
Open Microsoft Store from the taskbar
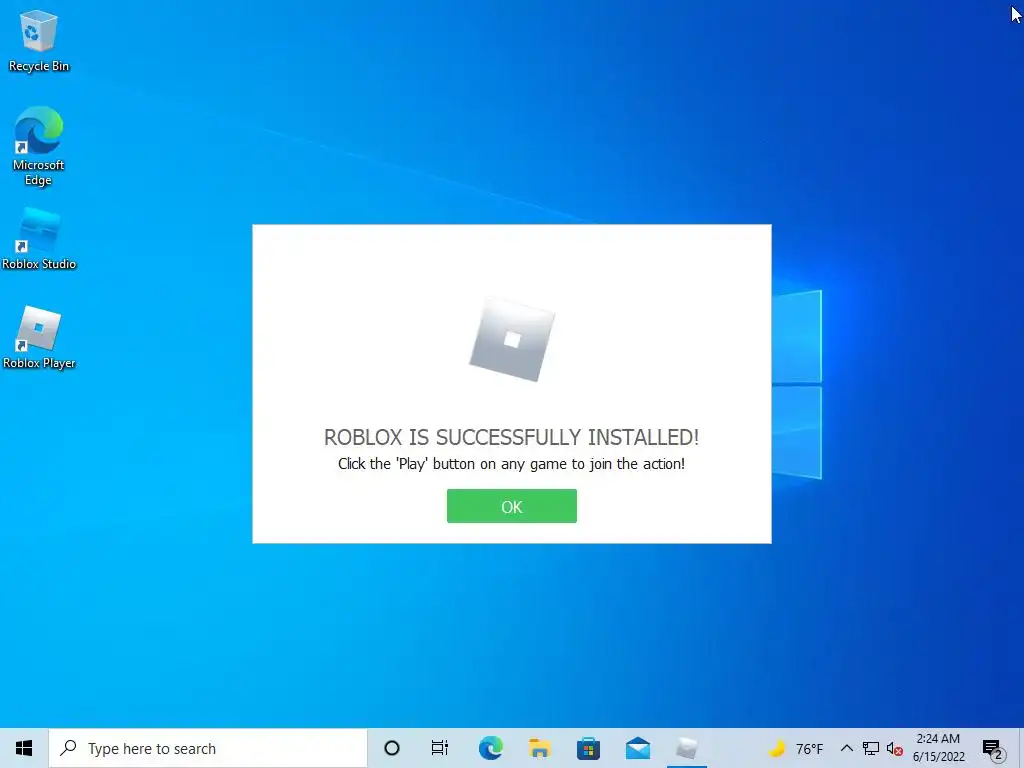[588, 748]
